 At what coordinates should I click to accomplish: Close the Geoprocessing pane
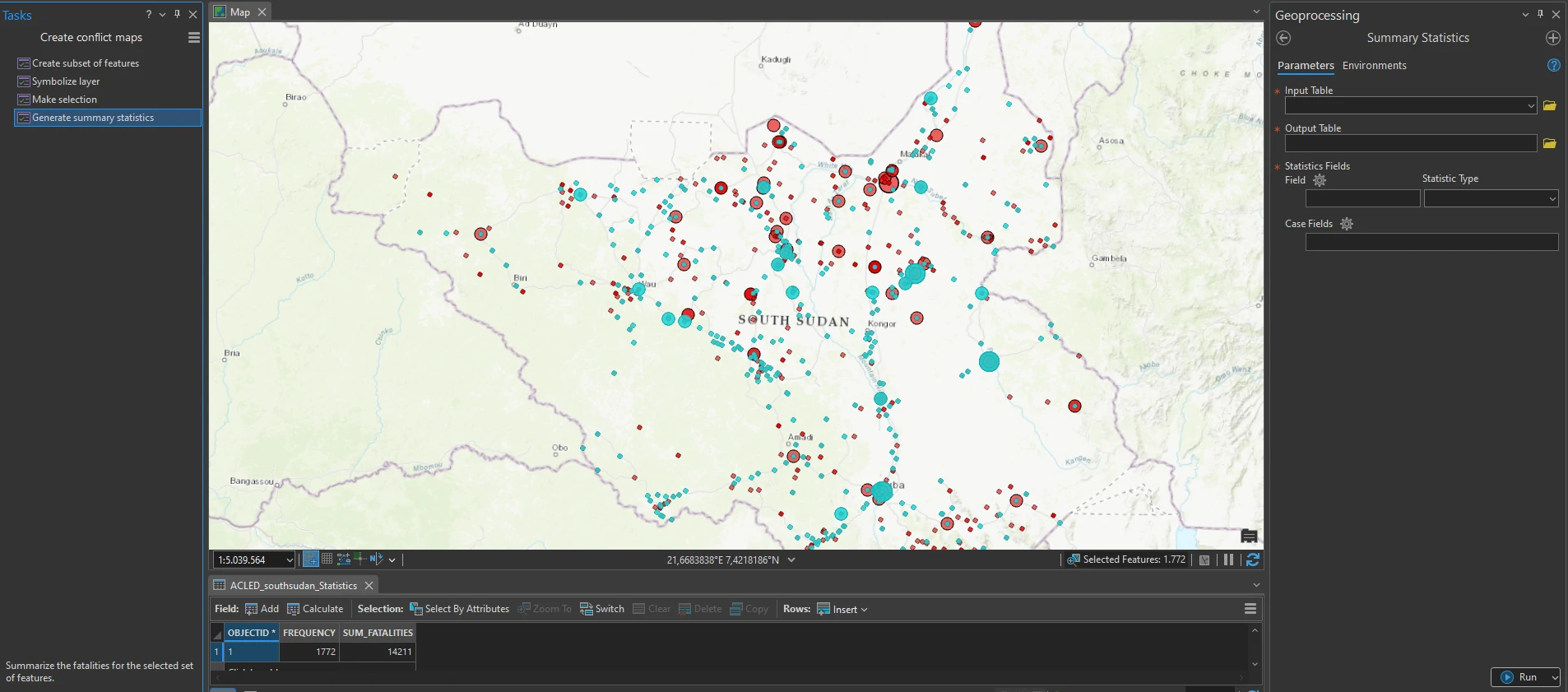click(x=1556, y=15)
